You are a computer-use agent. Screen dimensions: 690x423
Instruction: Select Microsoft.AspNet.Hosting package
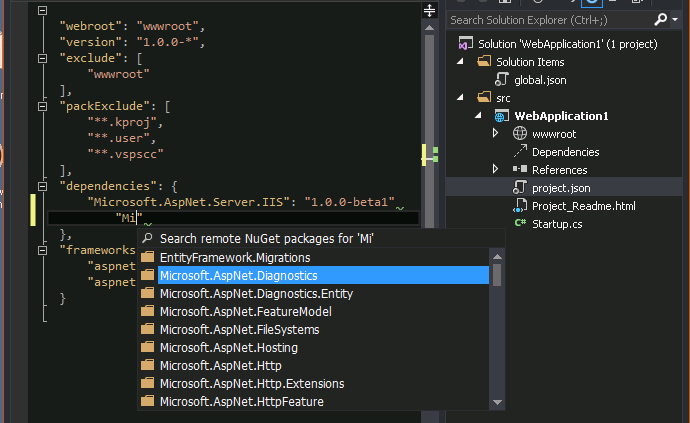(x=228, y=348)
